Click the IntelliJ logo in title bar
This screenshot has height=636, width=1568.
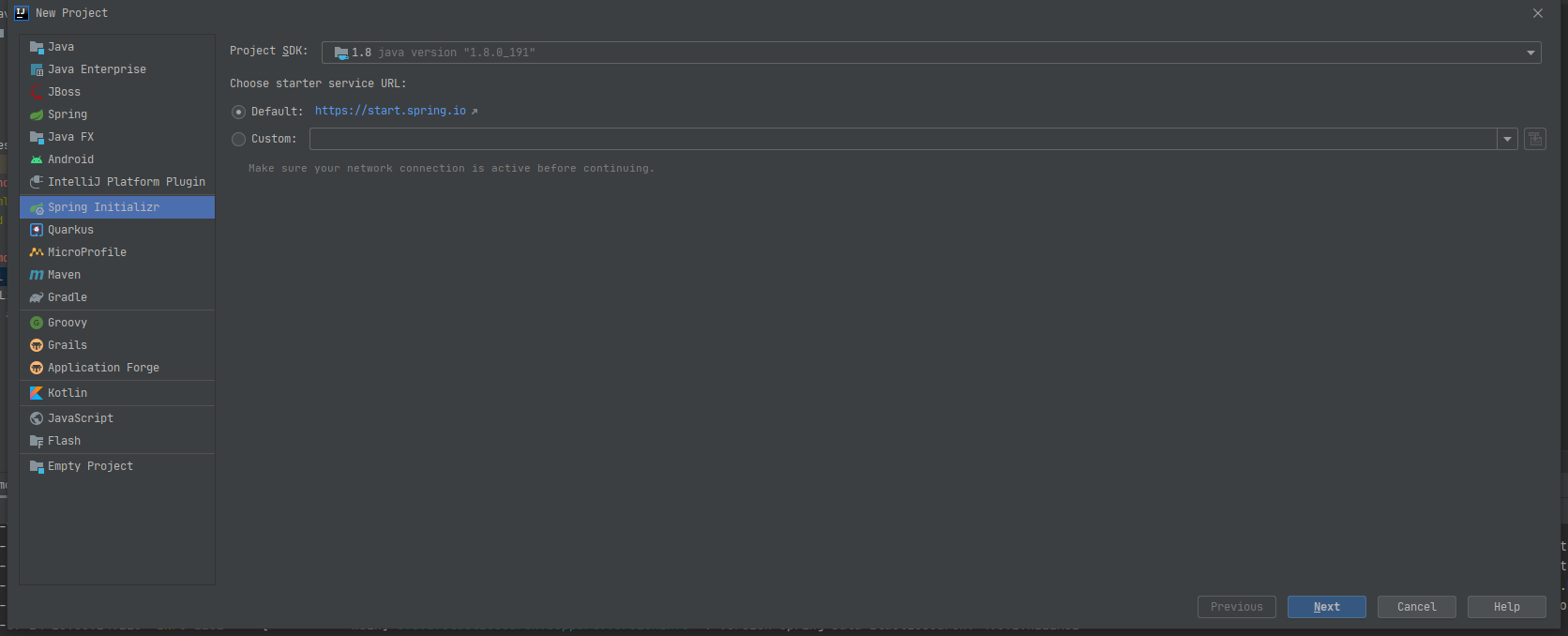[22, 13]
